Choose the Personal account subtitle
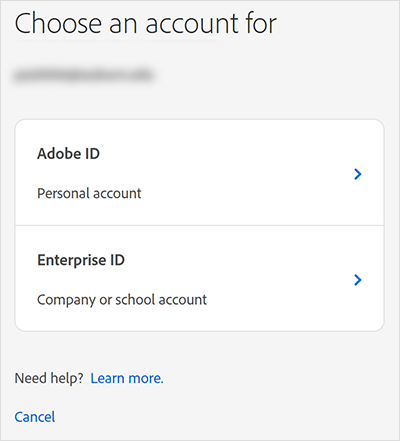 pyautogui.click(x=89, y=193)
